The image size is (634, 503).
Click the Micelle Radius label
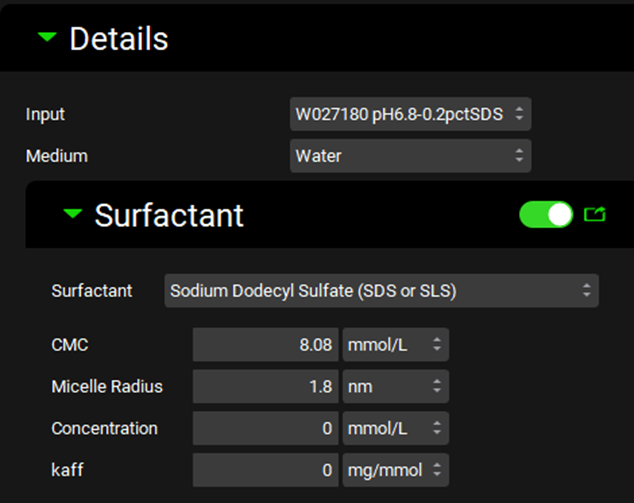coord(107,386)
